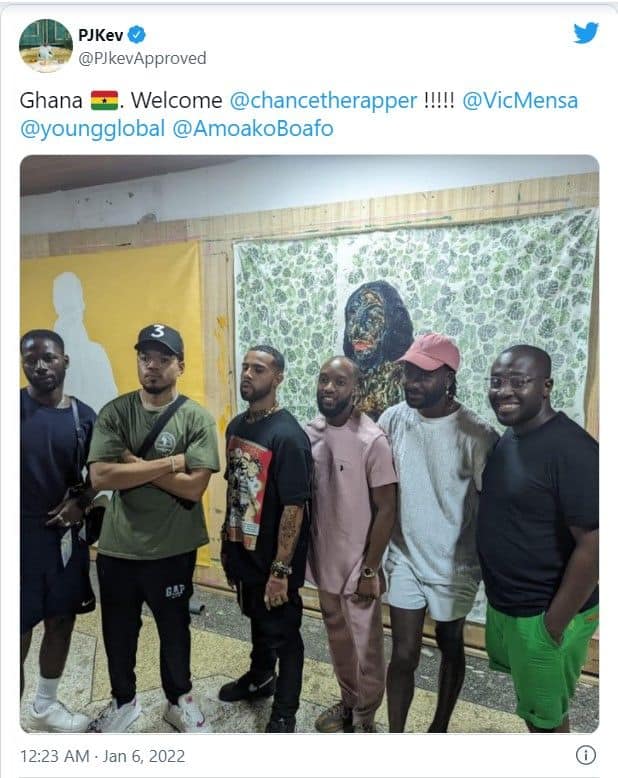This screenshot has height=778, width=618.
Task: Open the @PJkevApproved handle
Action: click(142, 59)
